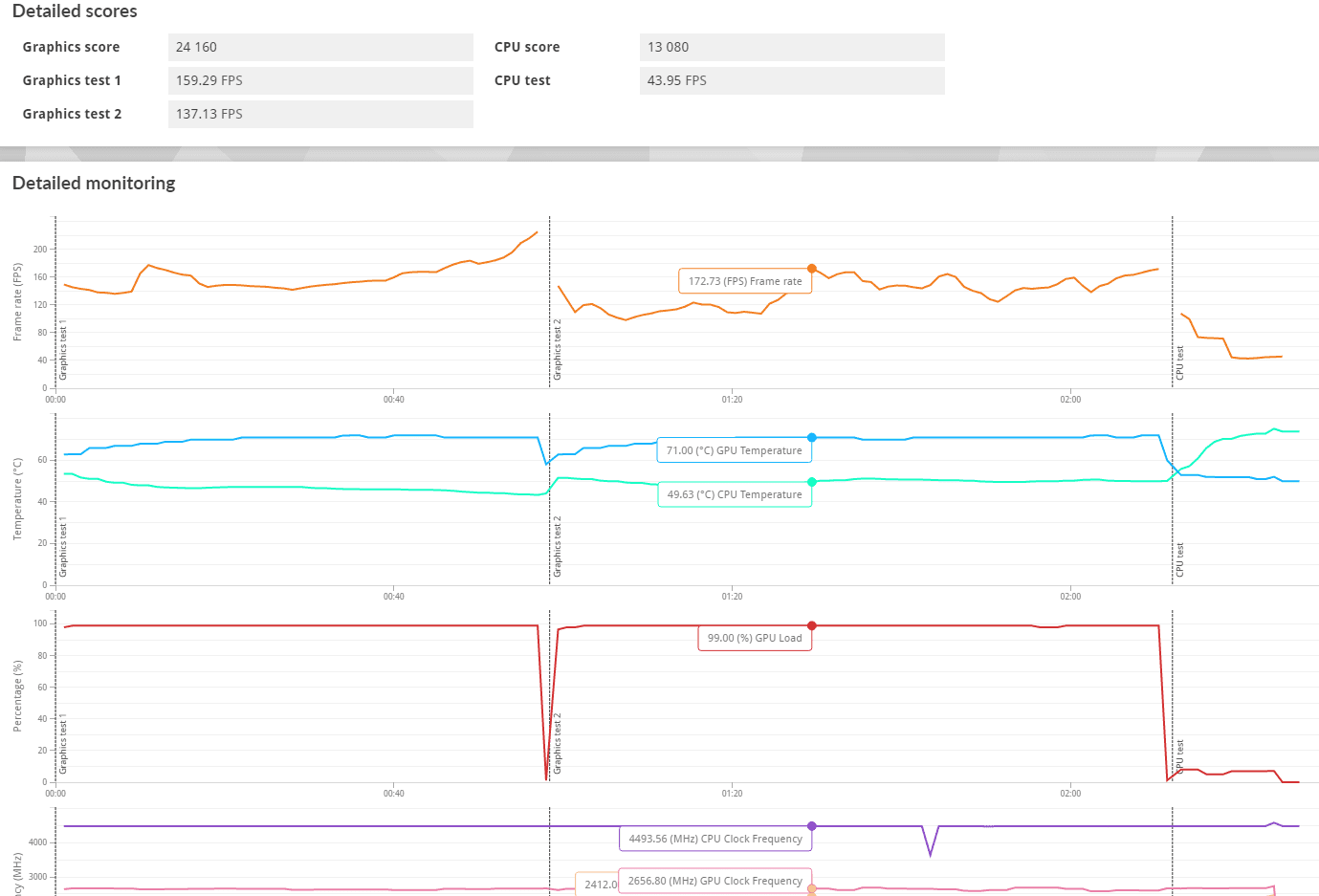Click the 2656.80 (MHz) GPU Clock Frequency tooltip

tap(715, 881)
